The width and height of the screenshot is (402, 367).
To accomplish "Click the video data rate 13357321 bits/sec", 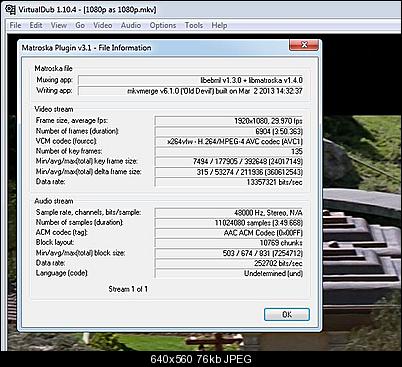I will (x=229, y=182).
